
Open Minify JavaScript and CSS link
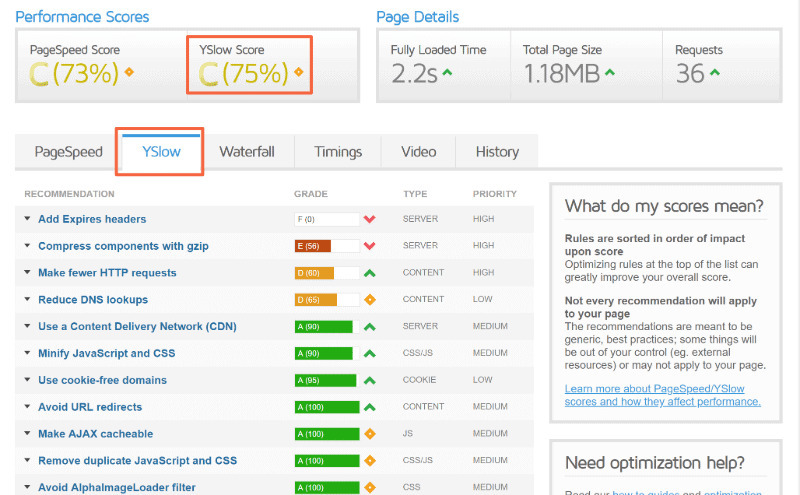coord(107,353)
